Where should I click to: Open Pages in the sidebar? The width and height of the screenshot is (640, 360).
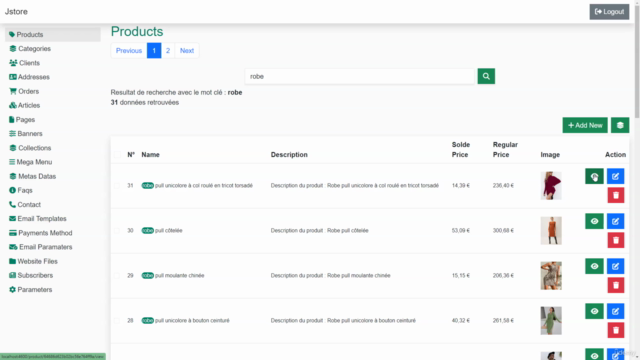click(53, 120)
